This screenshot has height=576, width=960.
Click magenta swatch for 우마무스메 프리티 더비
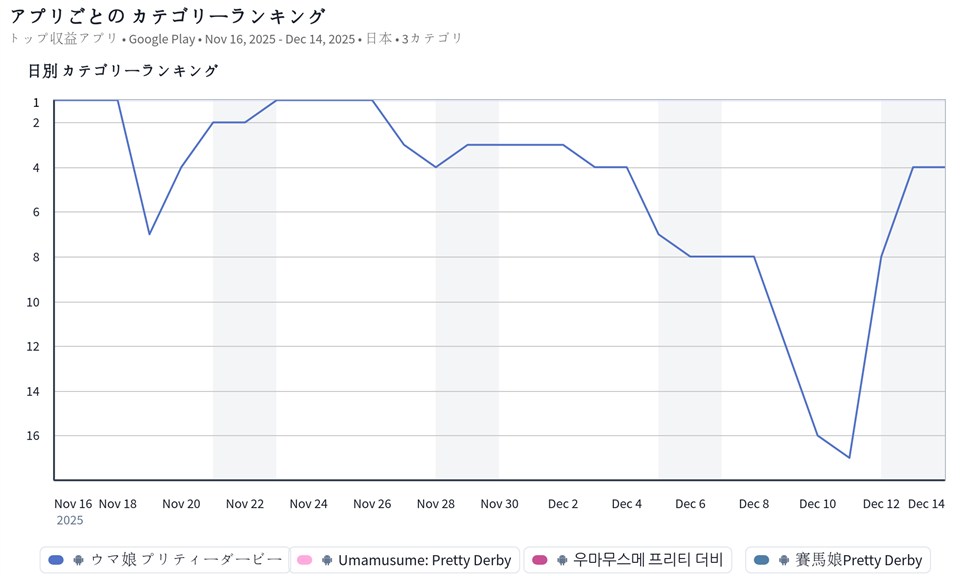[540, 560]
